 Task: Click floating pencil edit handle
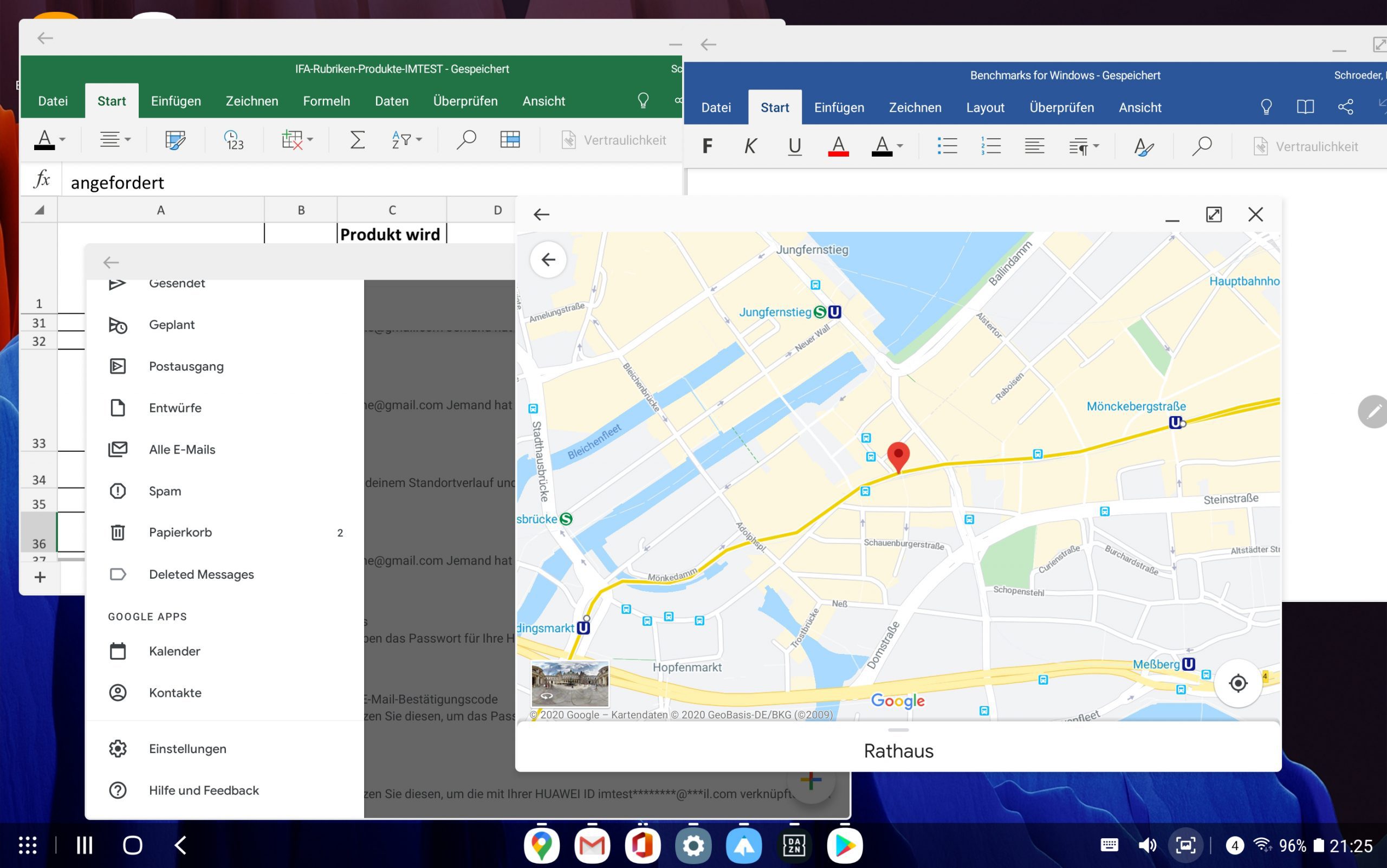1373,411
